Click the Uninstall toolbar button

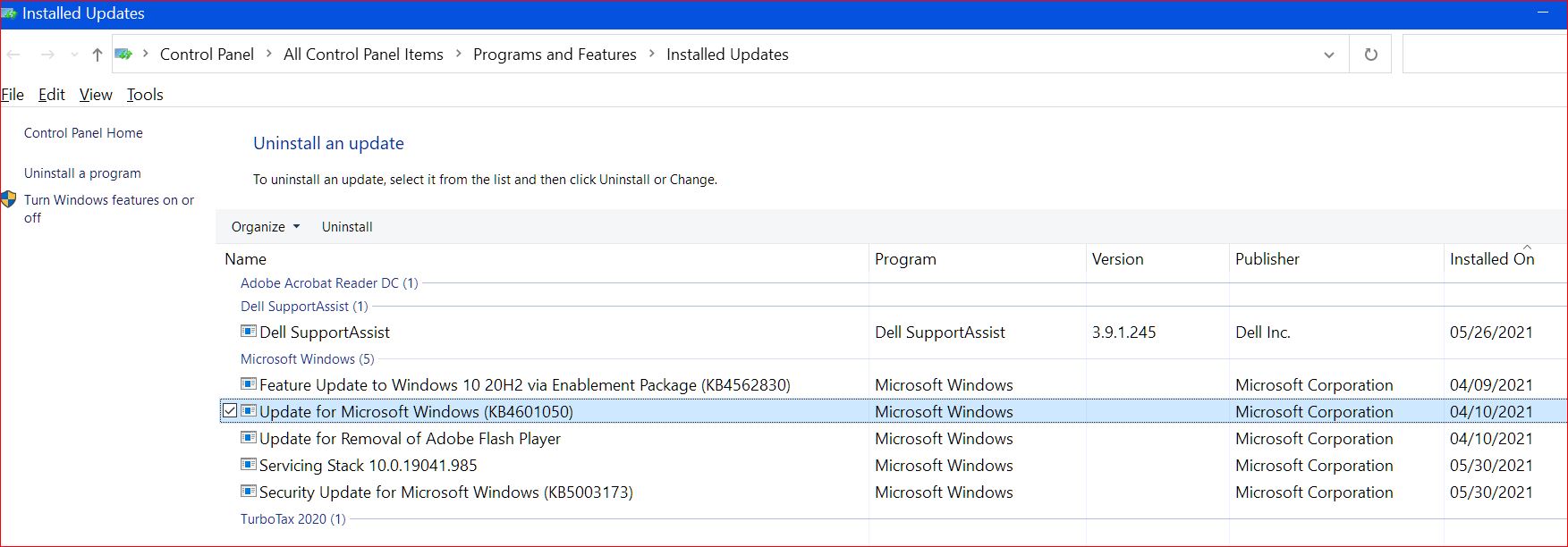click(347, 227)
